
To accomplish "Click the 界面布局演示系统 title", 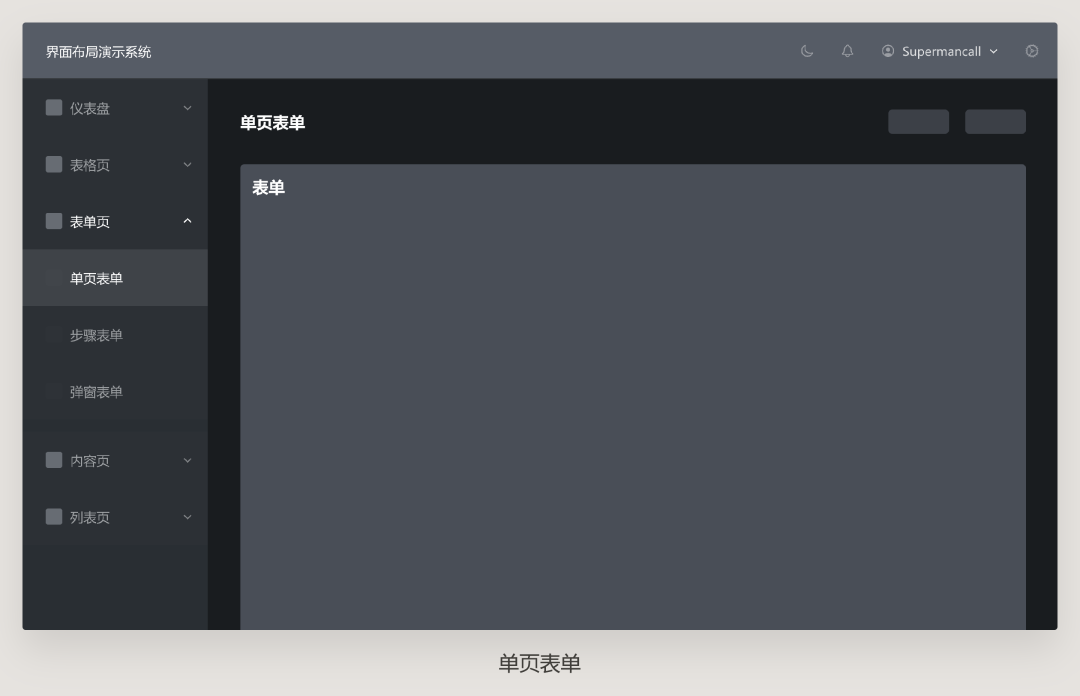I will click(x=98, y=52).
